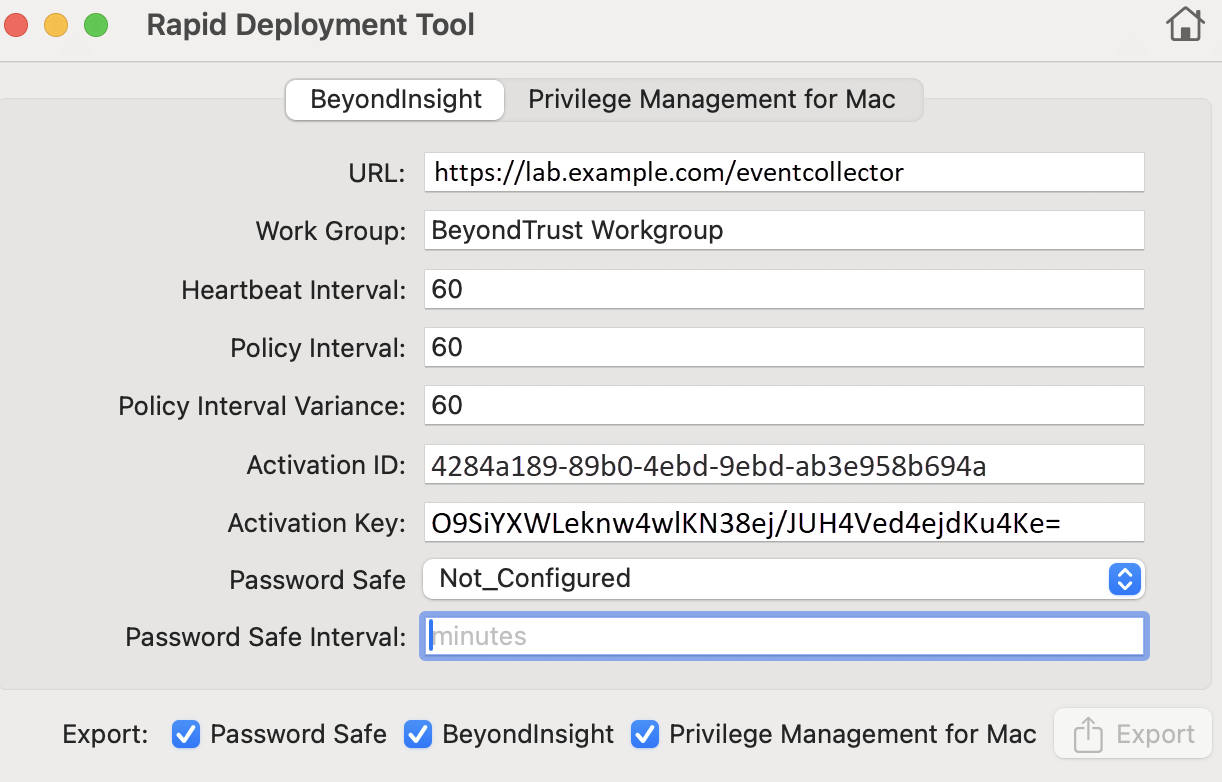The height and width of the screenshot is (782, 1222).
Task: Select the Activation Key field
Action: click(x=785, y=522)
